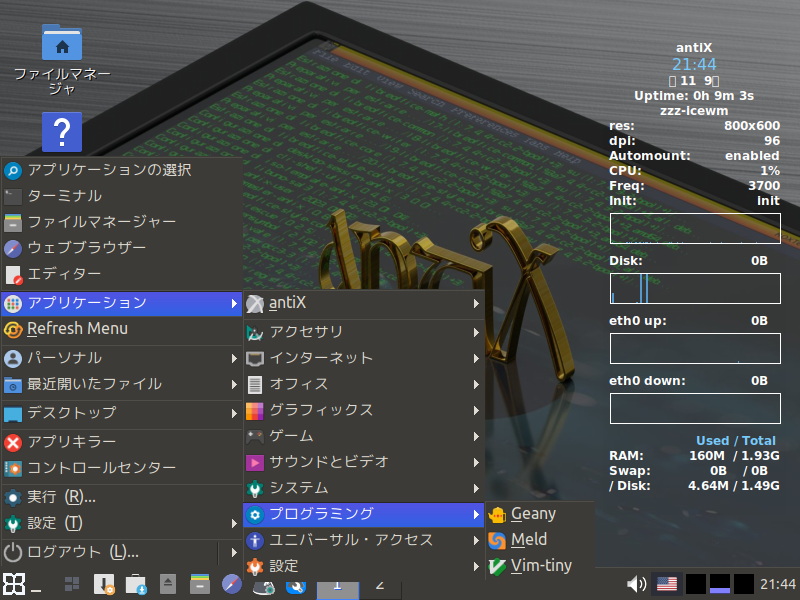Launch Geany from the programming submenu

(540, 514)
